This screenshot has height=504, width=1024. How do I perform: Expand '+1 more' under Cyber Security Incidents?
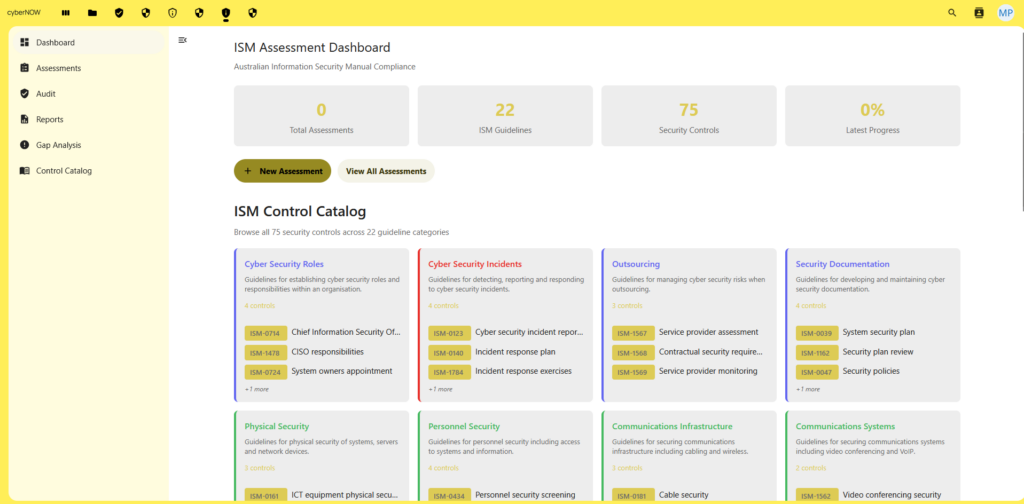click(x=439, y=389)
